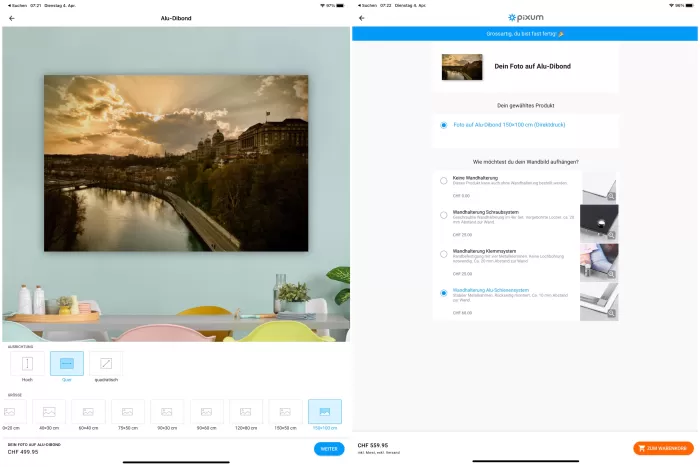Tap the CHF 559.95 total price
Screen dimensions: 700x467
point(373,445)
